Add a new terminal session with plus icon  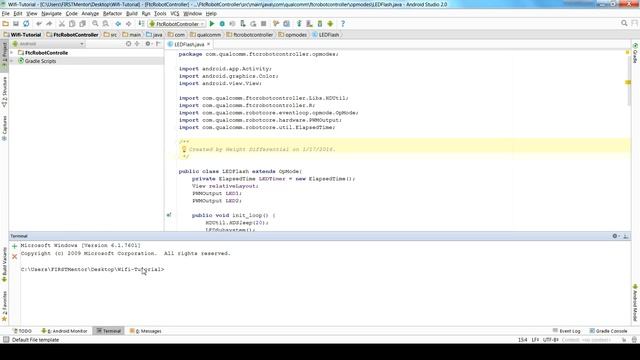pyautogui.click(x=15, y=246)
